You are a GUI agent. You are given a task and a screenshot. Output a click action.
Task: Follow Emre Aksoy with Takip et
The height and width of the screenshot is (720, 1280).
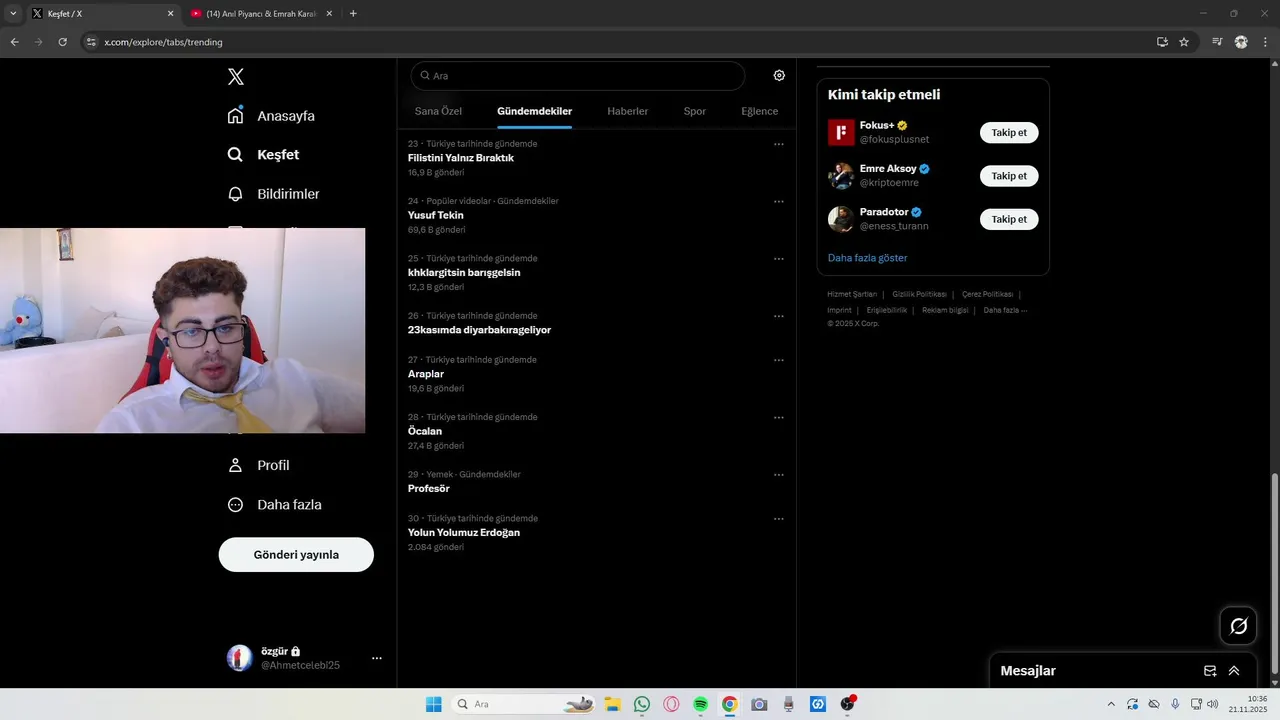1009,176
